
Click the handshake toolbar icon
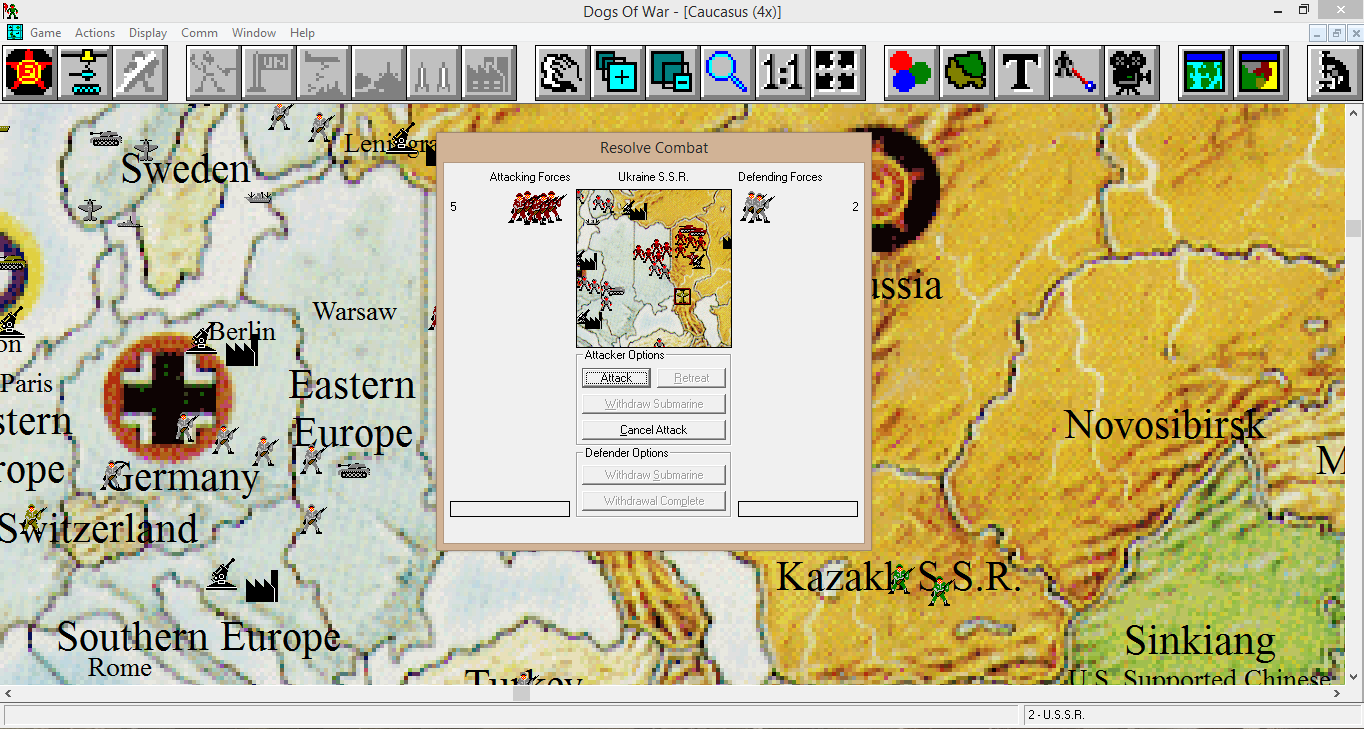pos(562,73)
